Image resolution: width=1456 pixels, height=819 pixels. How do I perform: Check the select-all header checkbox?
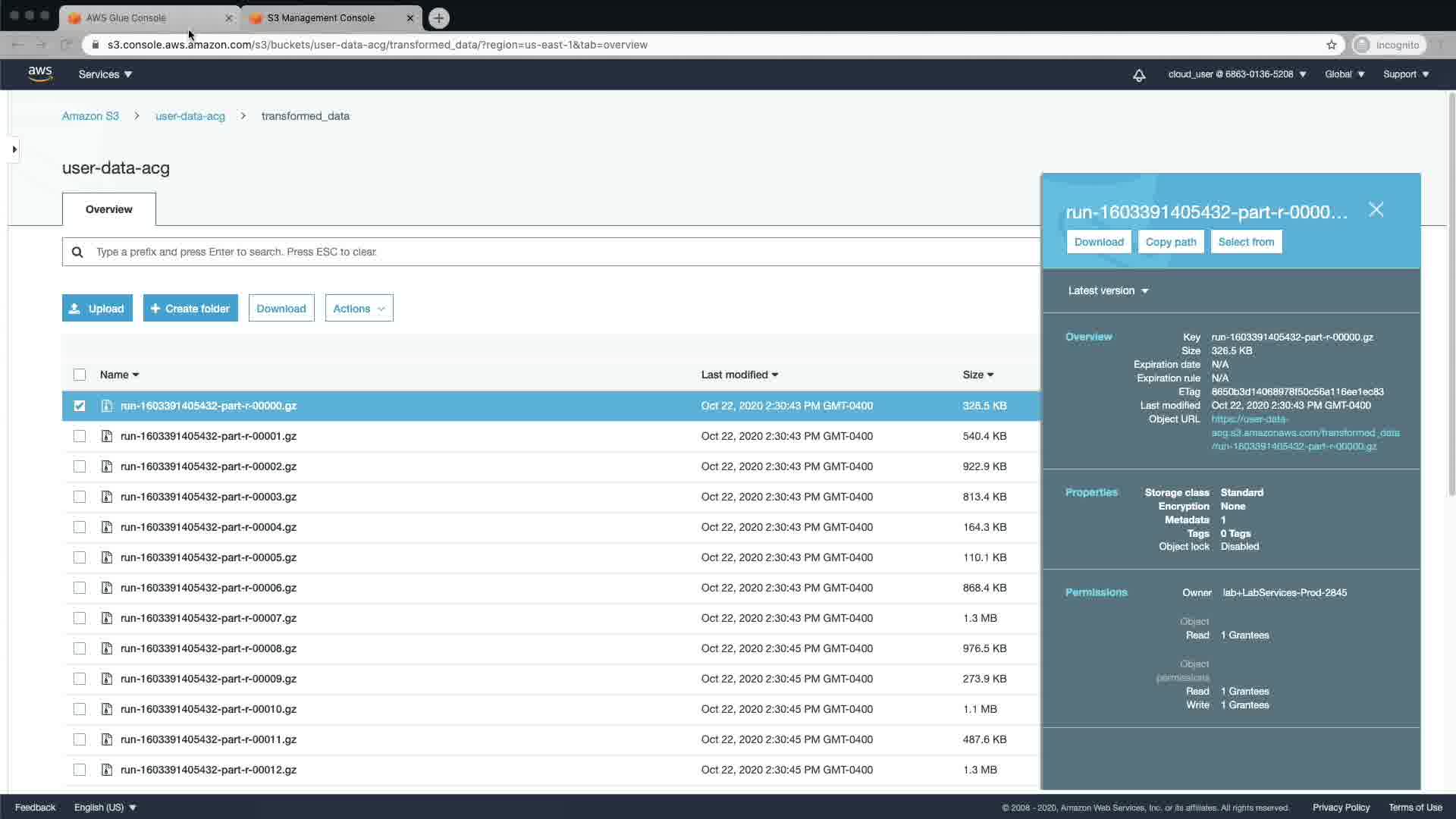(80, 375)
